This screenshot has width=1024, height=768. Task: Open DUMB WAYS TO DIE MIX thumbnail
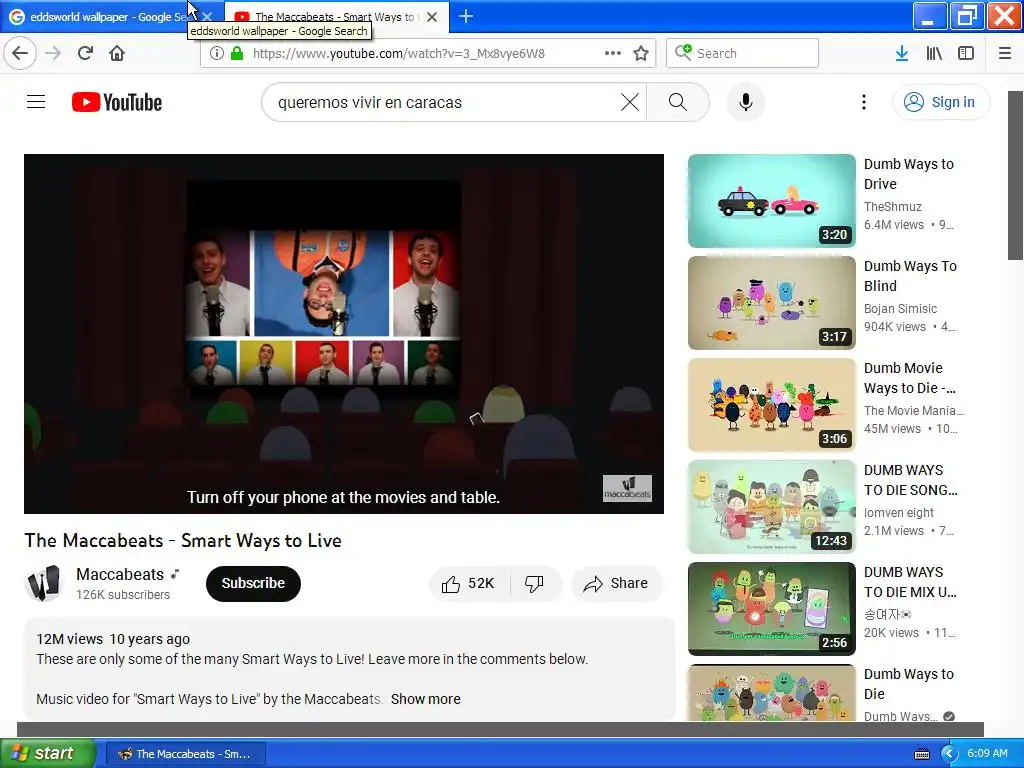[772, 609]
